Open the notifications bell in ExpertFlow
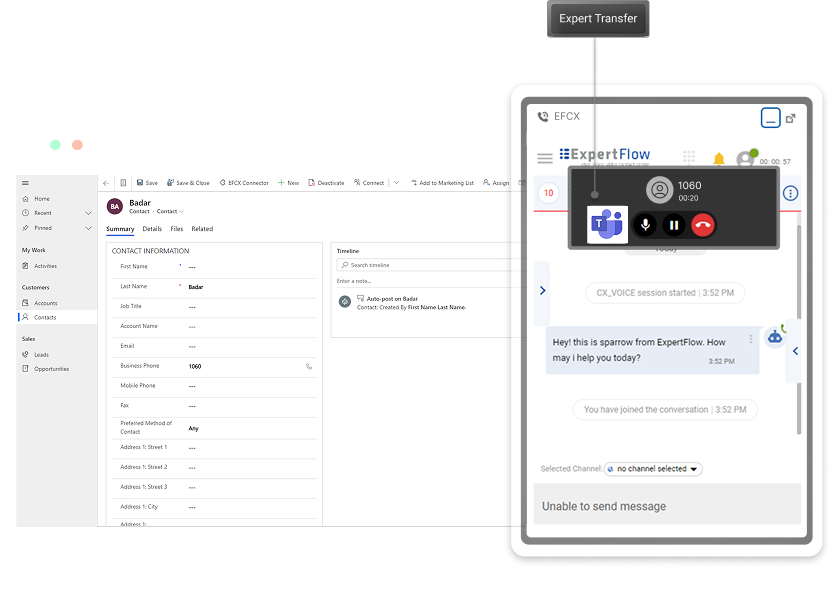The width and height of the screenshot is (832, 589). pos(718,159)
